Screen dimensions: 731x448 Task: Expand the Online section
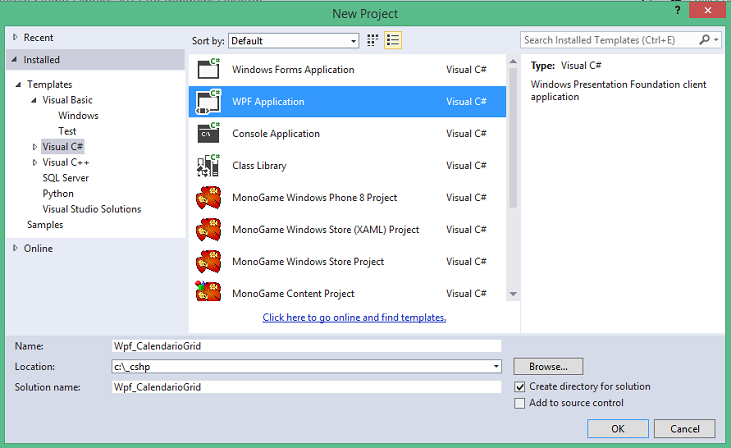pyautogui.click(x=15, y=248)
